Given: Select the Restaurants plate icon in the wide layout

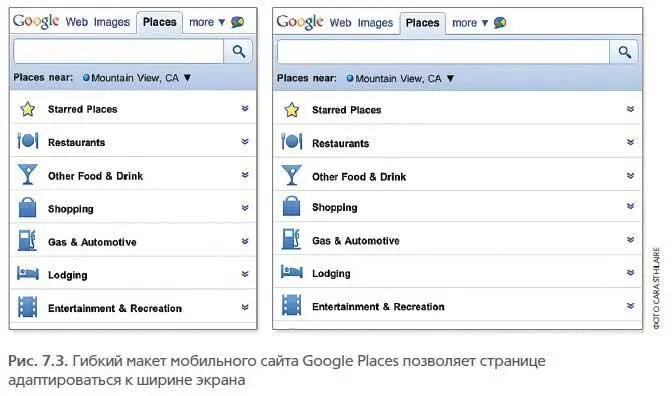Looking at the screenshot, I should (291, 141).
